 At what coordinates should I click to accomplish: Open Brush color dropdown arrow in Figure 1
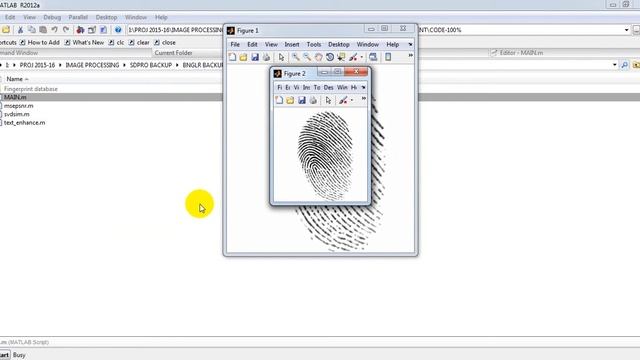click(362, 58)
